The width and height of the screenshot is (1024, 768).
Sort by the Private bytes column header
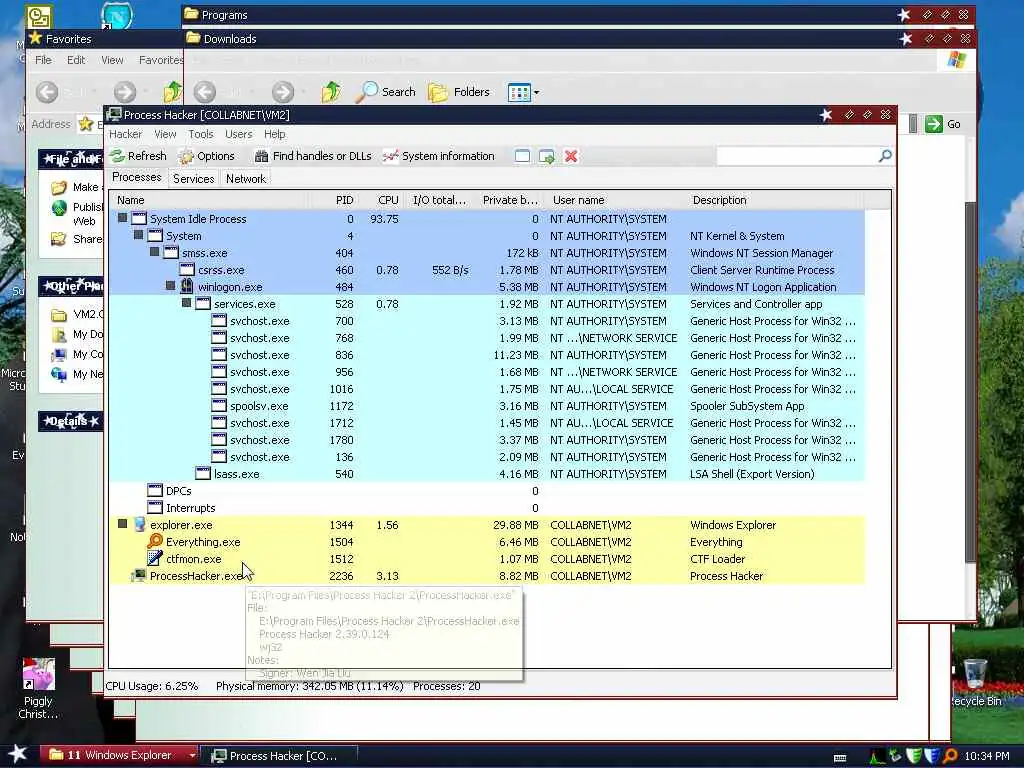(509, 200)
